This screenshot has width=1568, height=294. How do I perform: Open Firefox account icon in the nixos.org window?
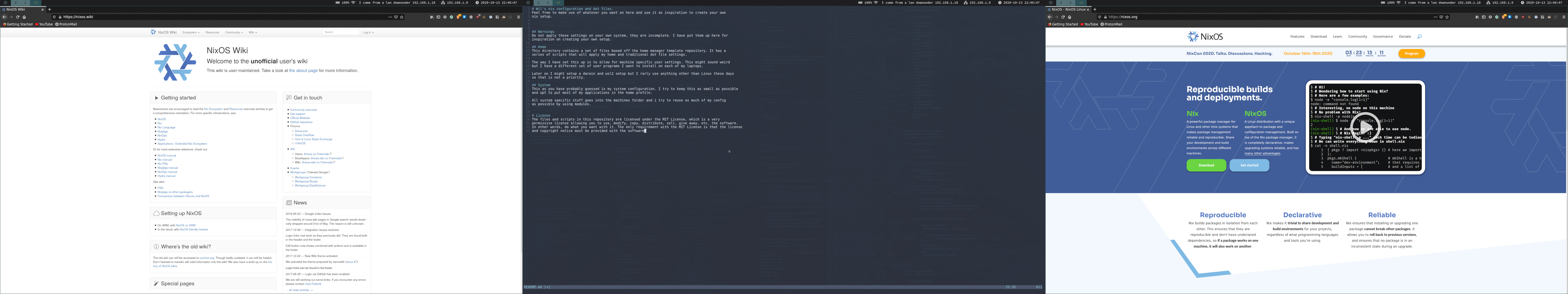click(1490, 17)
